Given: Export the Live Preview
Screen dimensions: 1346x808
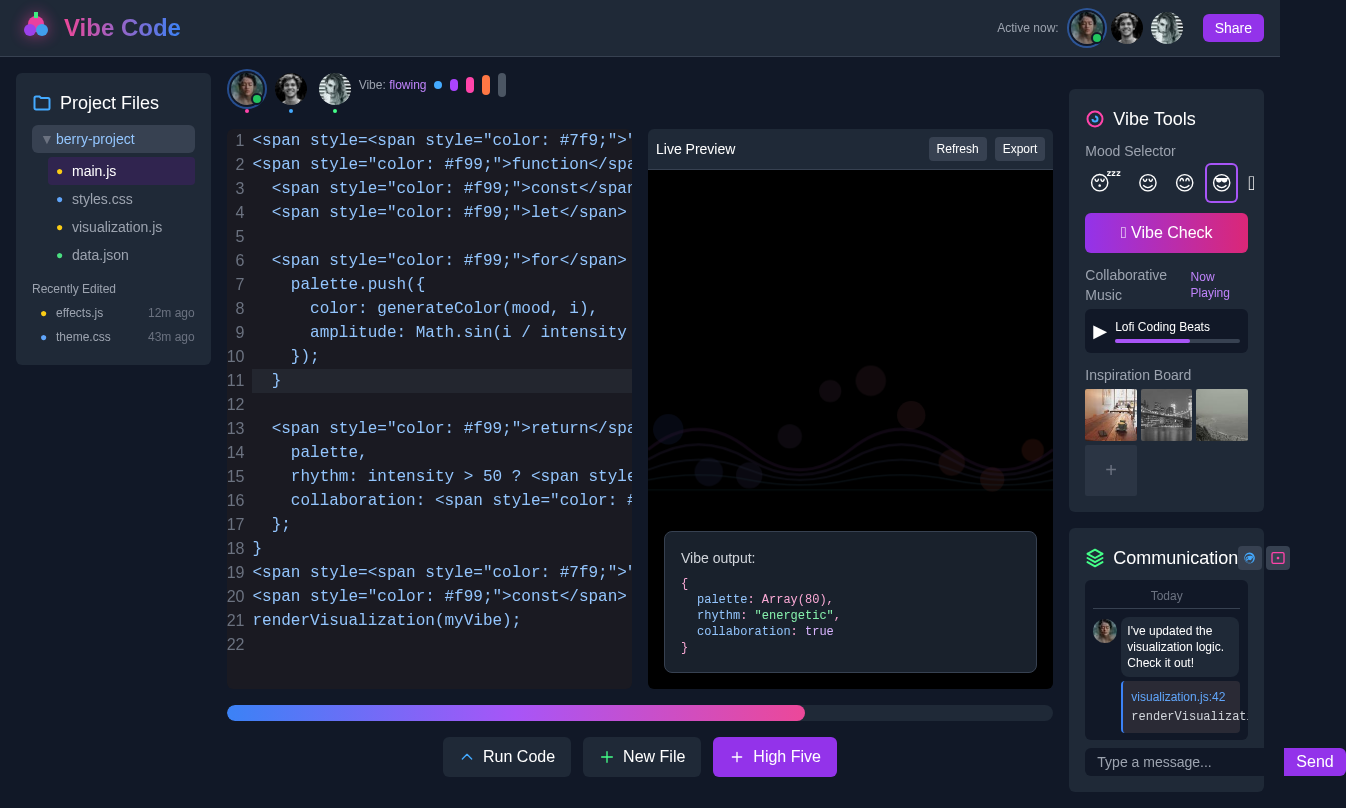Looking at the screenshot, I should 1019,148.
